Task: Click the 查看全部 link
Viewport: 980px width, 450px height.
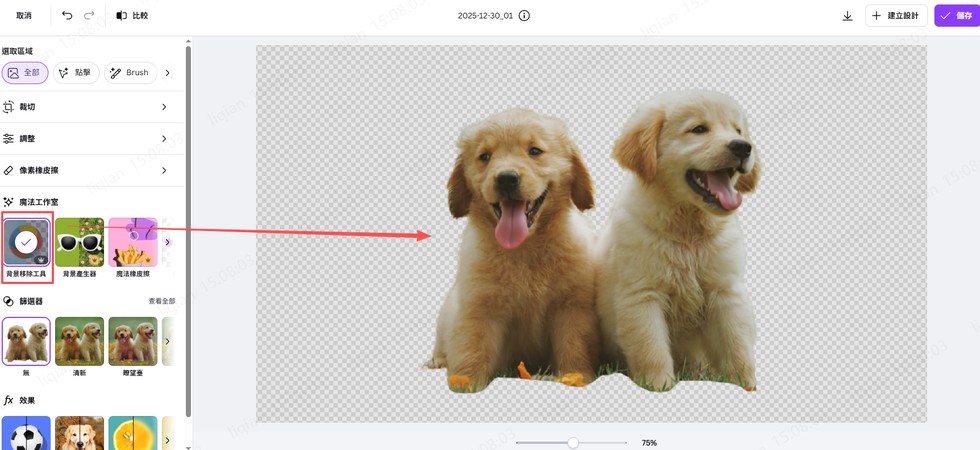Action: point(162,301)
